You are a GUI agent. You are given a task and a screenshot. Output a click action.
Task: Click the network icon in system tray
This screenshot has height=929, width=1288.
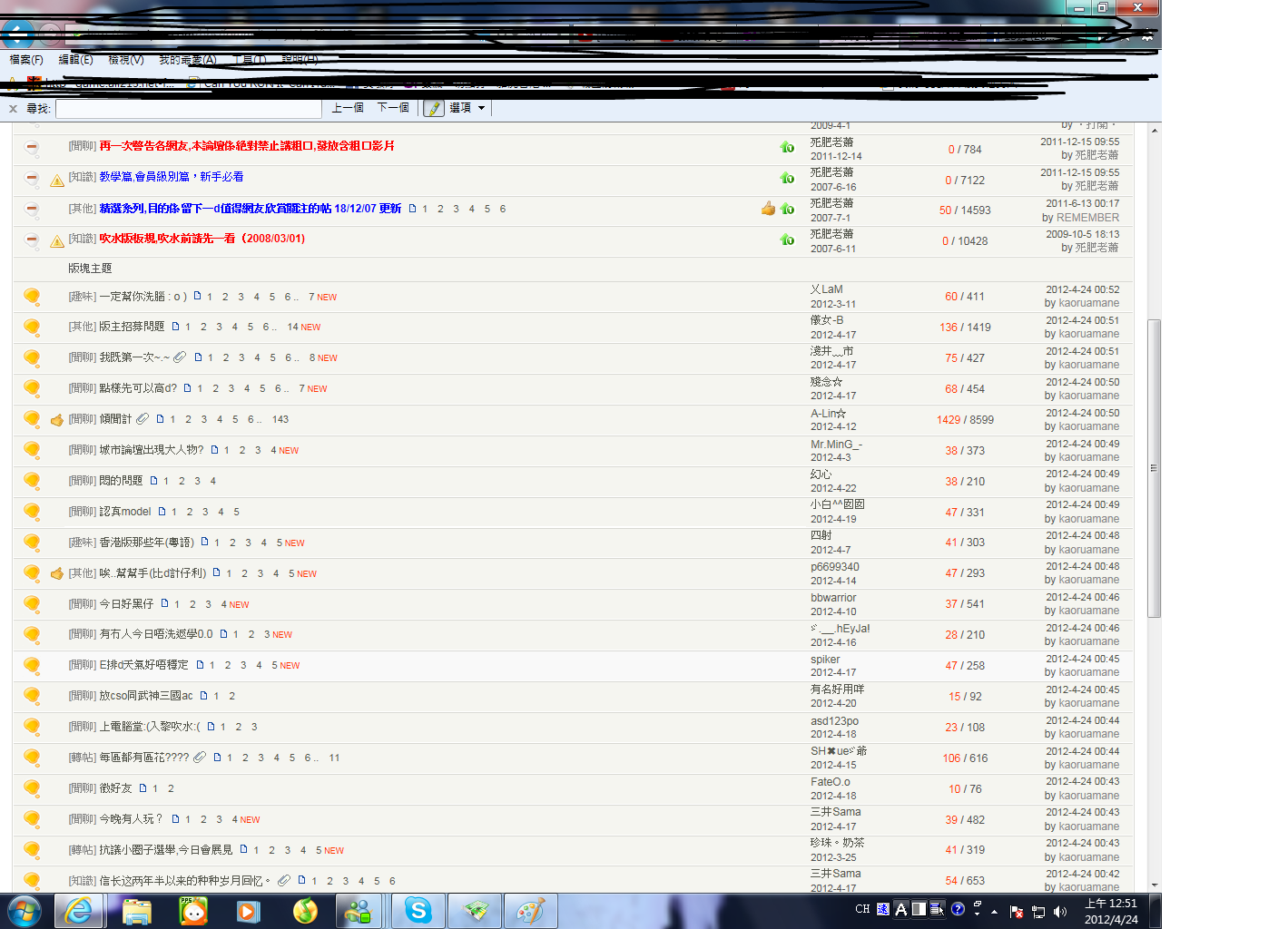[1038, 911]
